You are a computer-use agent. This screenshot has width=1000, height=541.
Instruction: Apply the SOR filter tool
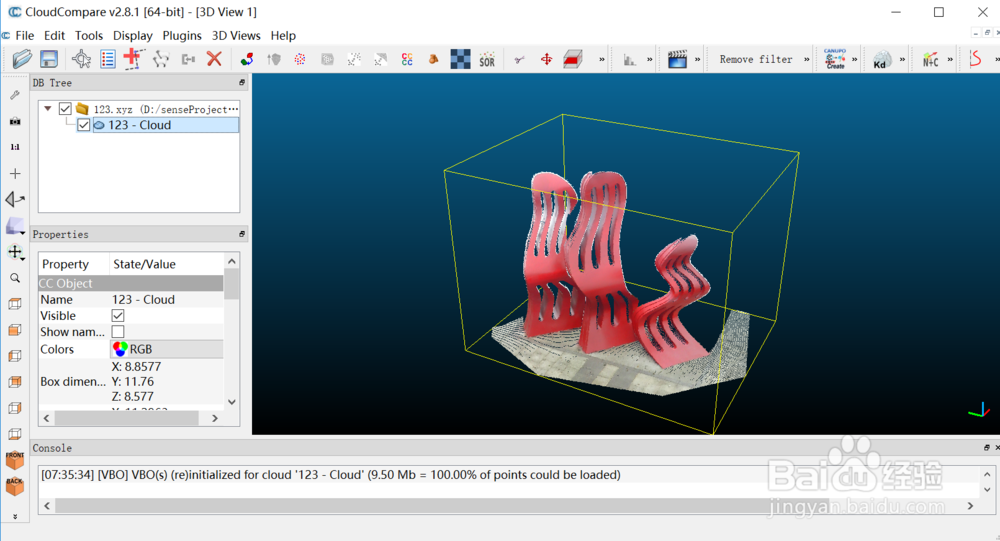[487, 59]
